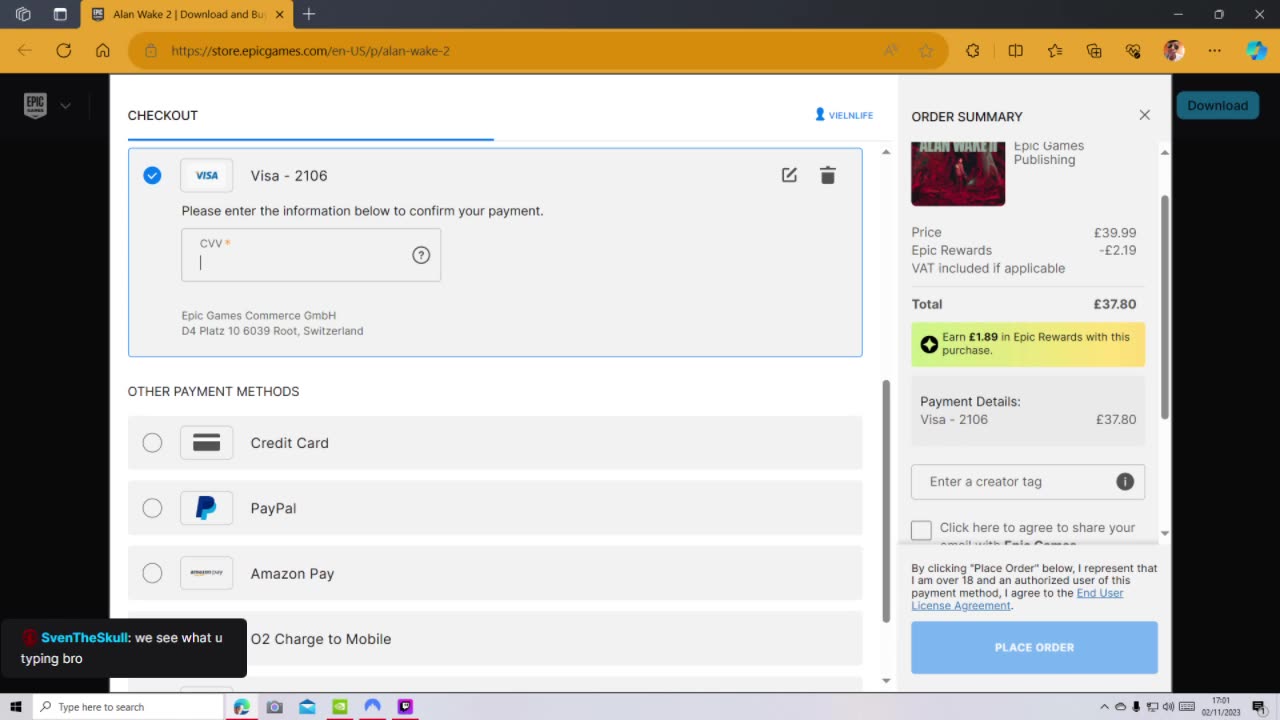This screenshot has width=1280, height=720.
Task: Delete the Visa - 2106 payment method
Action: pyautogui.click(x=828, y=175)
